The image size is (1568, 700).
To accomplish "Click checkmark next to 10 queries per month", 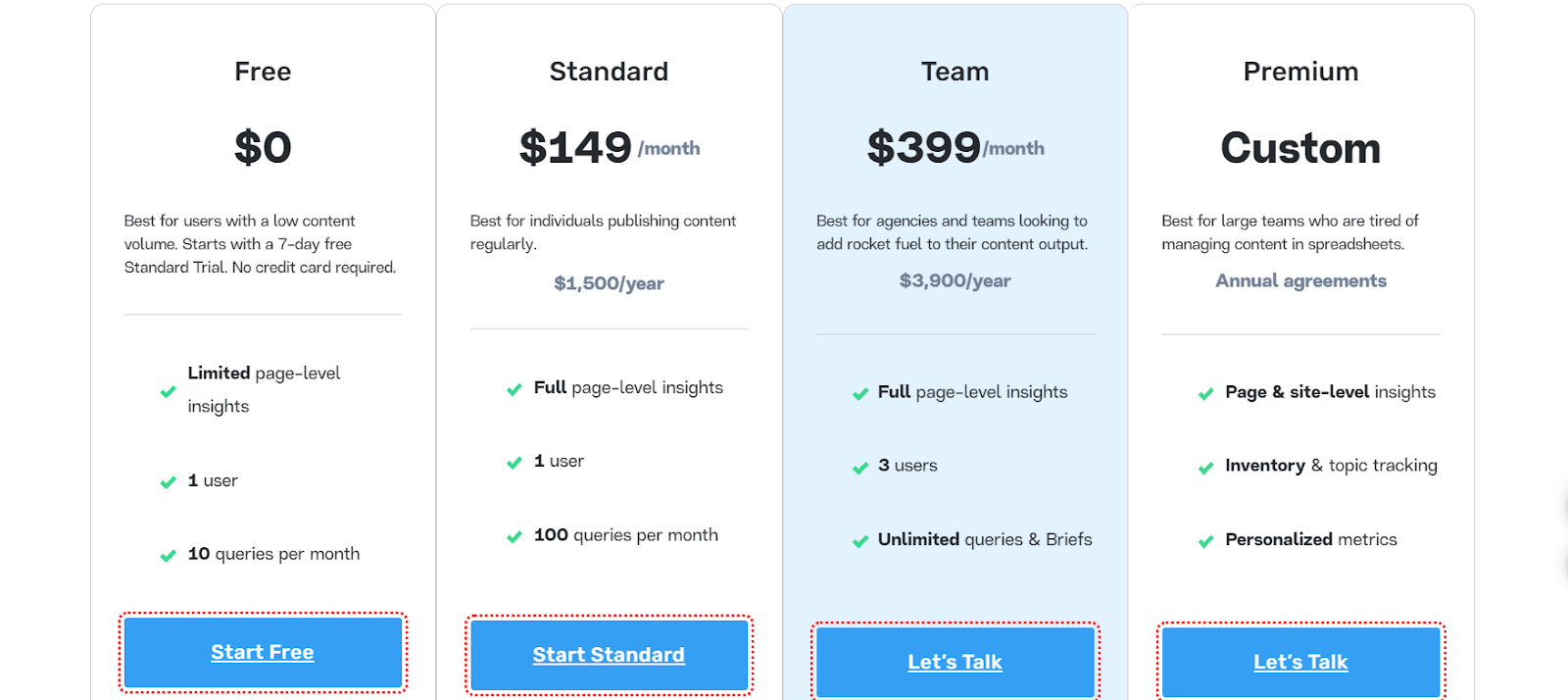I will point(169,556).
